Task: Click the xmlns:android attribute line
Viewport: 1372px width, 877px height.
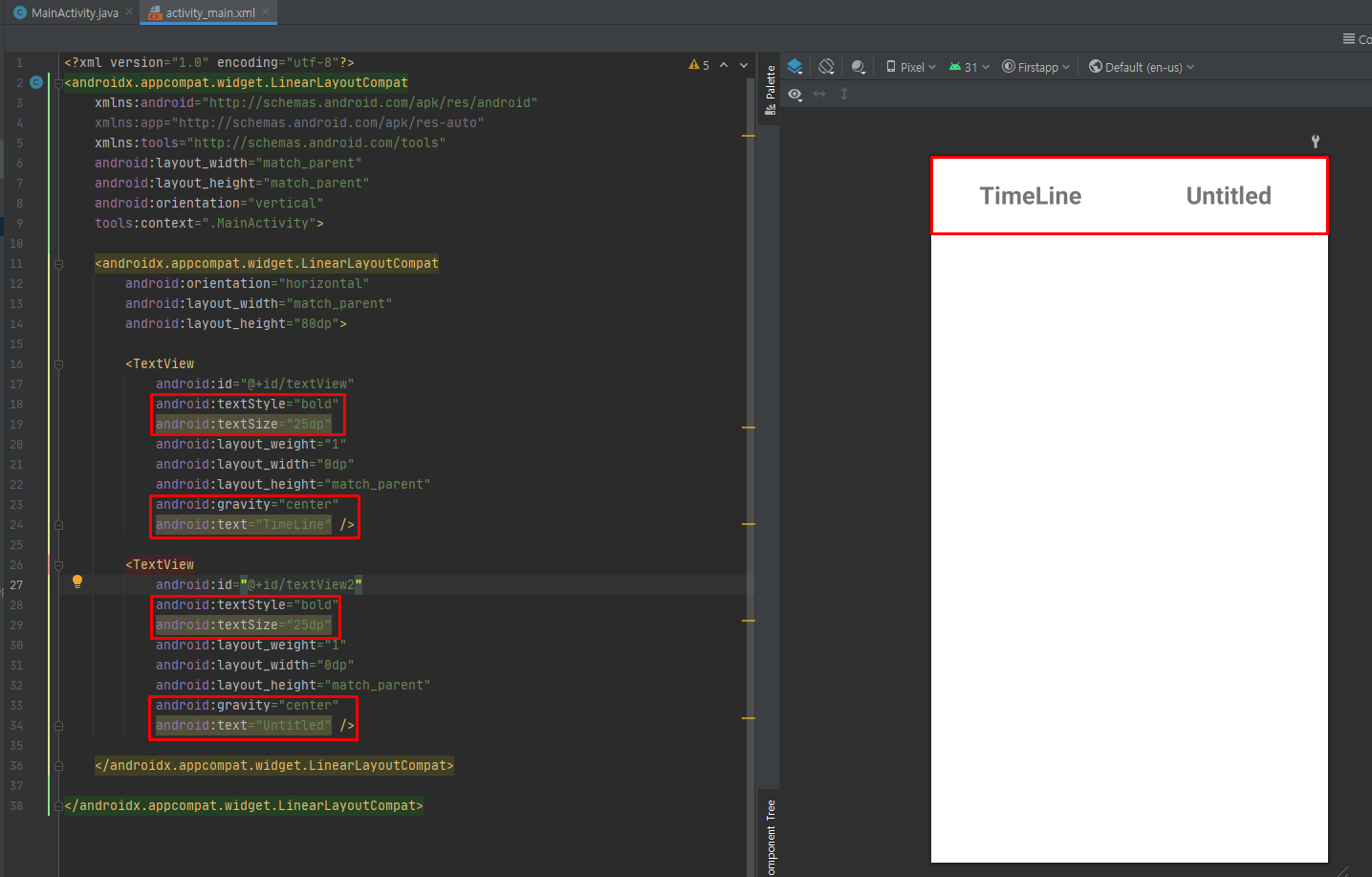Action: tap(316, 102)
